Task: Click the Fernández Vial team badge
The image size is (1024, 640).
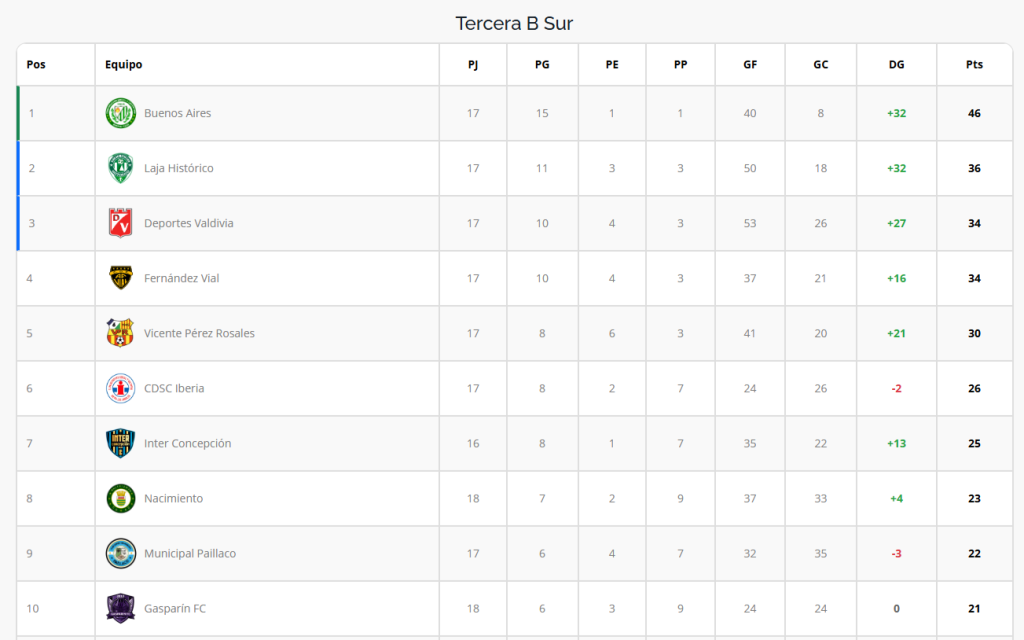Action: tap(121, 278)
